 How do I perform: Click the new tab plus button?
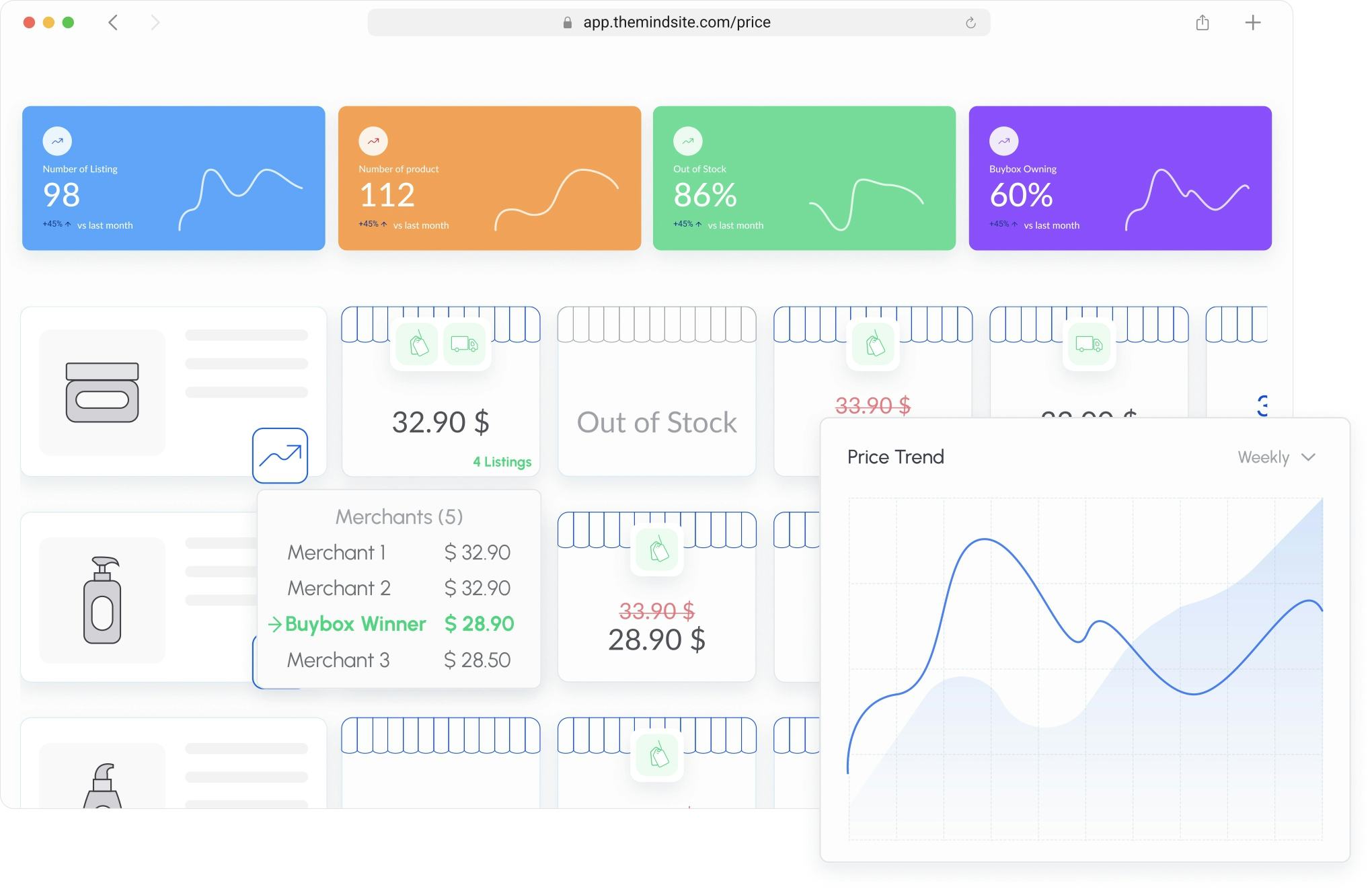tap(1254, 22)
